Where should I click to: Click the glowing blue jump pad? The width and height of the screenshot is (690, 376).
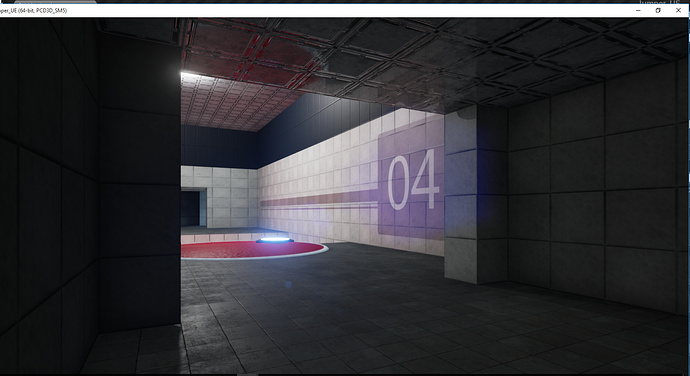tap(275, 240)
